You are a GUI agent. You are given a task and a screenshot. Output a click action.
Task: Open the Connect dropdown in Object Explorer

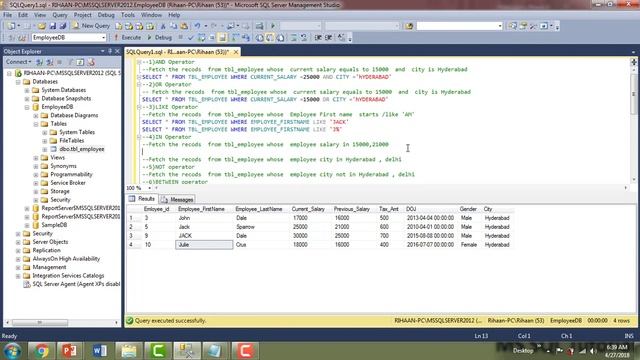coord(18,62)
